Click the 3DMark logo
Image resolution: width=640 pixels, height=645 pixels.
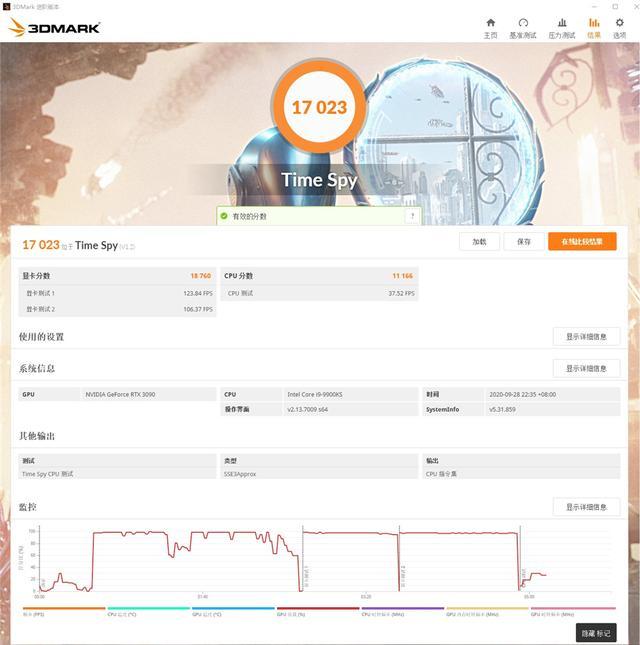(x=54, y=28)
